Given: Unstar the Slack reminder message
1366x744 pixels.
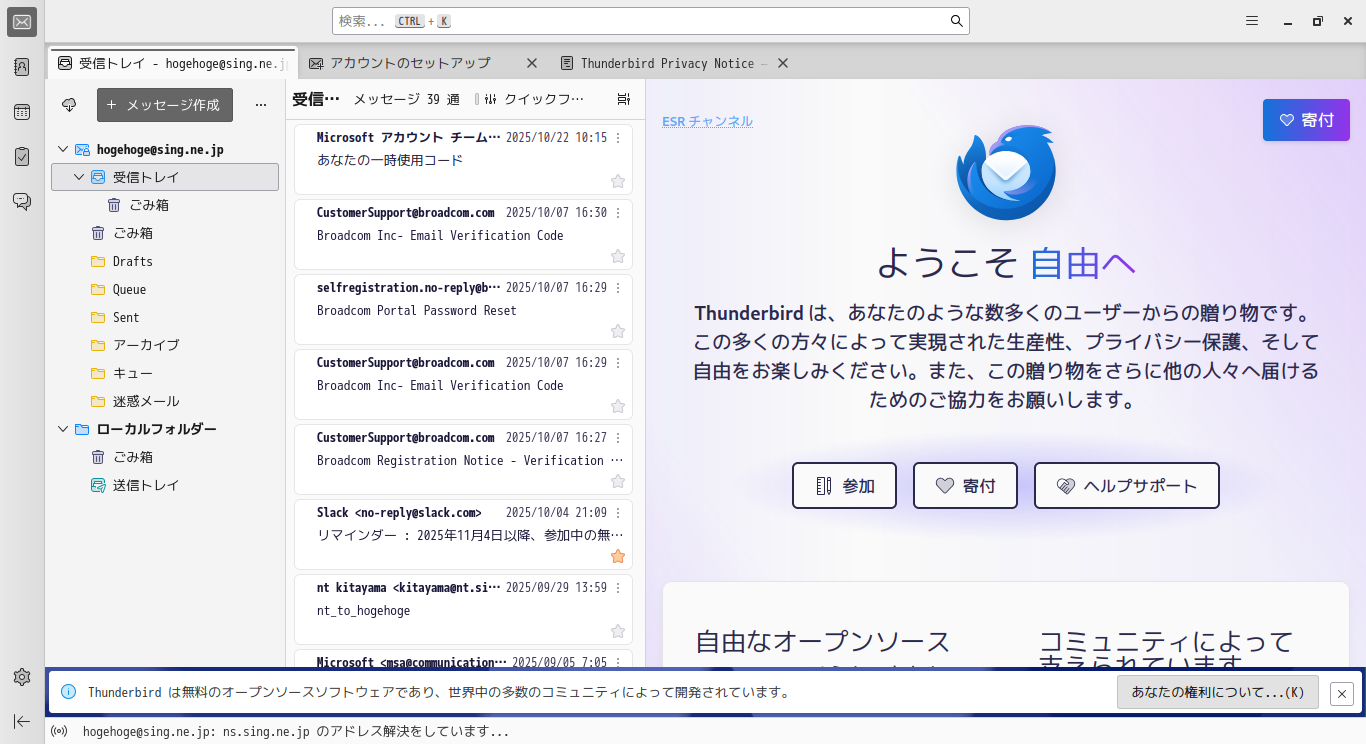Looking at the screenshot, I should pyautogui.click(x=618, y=556).
